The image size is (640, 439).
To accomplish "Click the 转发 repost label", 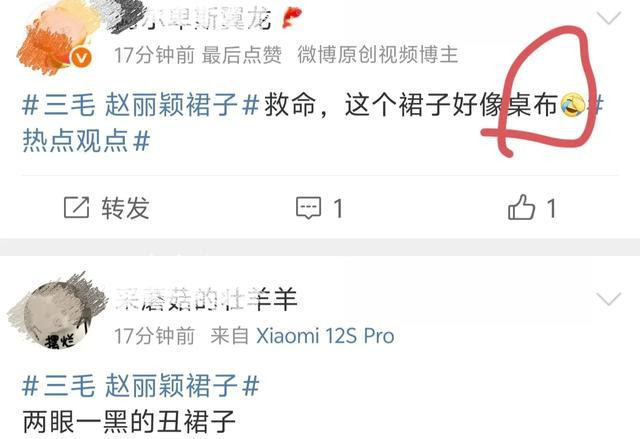I will coord(125,208).
